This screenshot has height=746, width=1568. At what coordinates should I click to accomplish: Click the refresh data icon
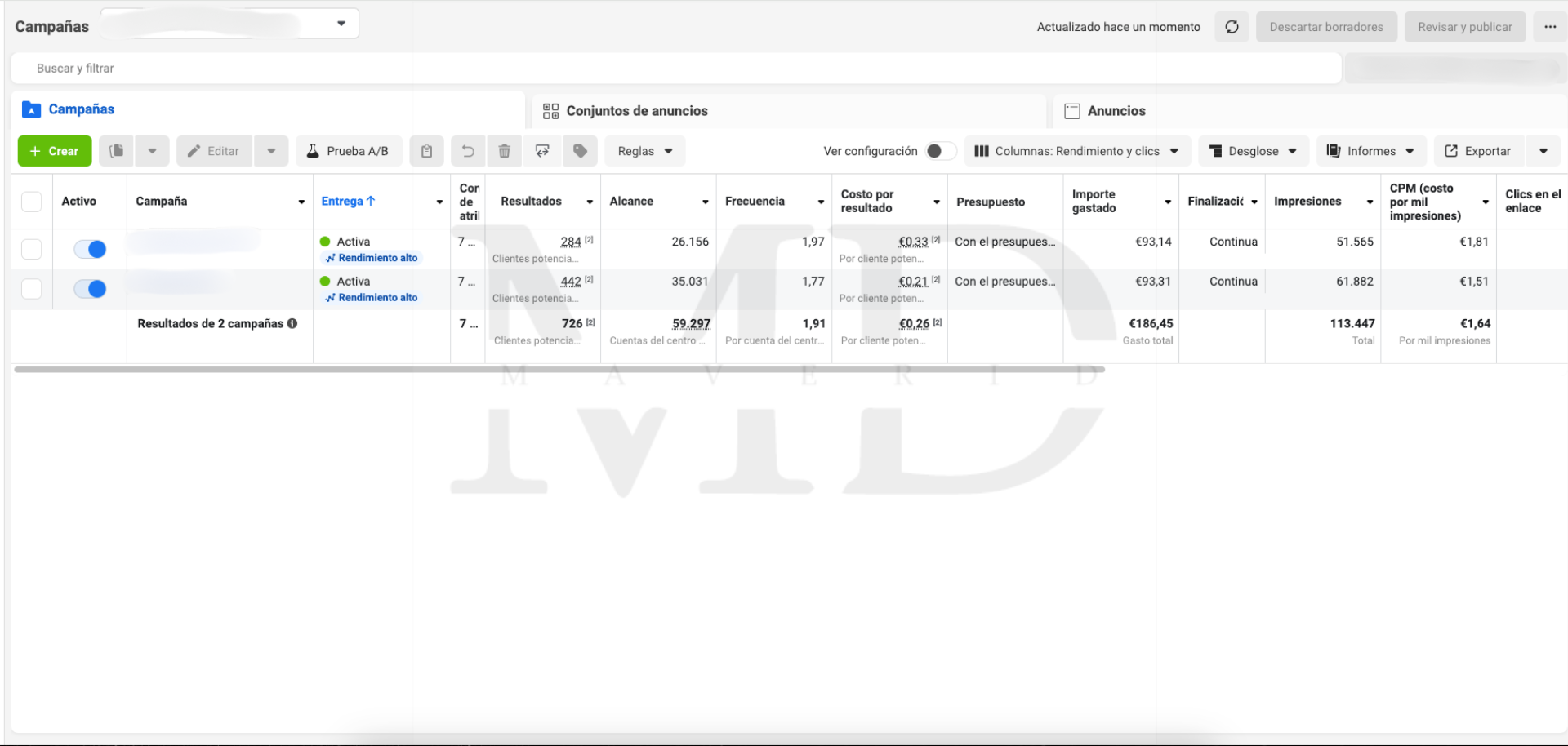tap(1232, 27)
